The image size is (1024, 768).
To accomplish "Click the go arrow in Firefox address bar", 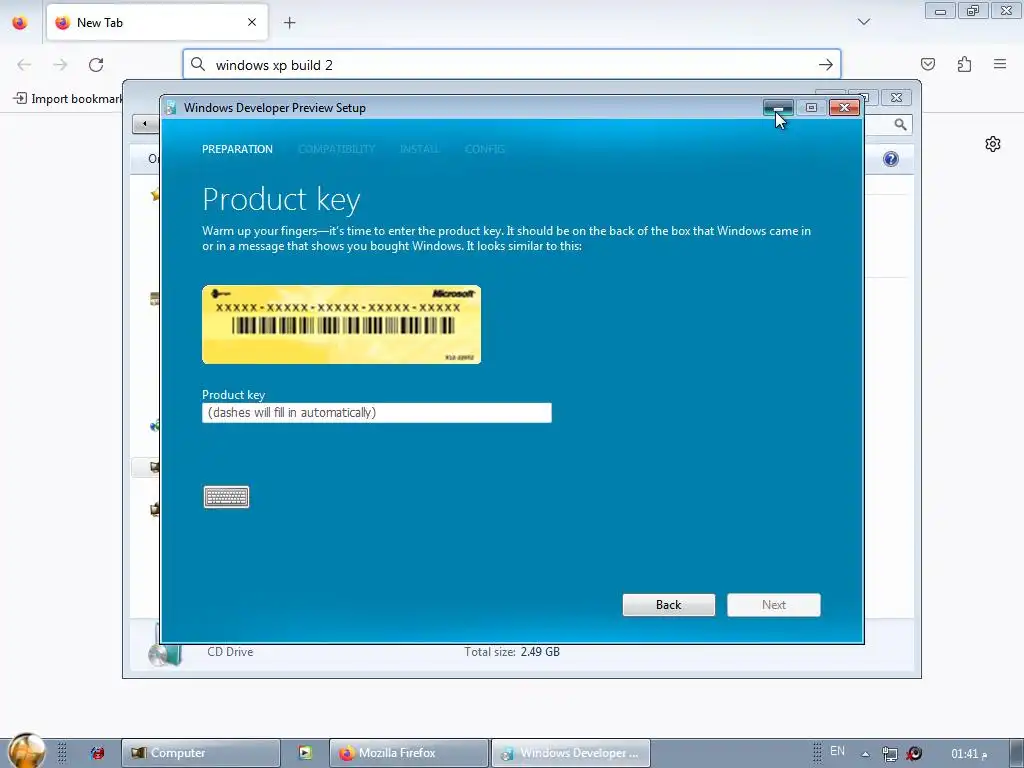I will coord(825,65).
